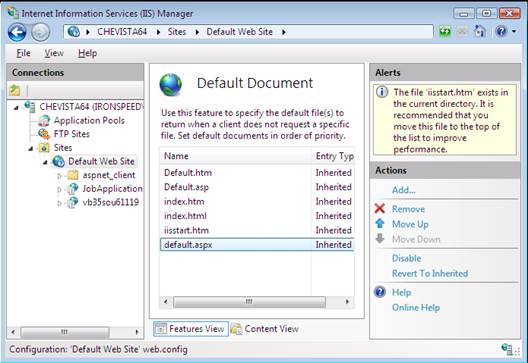Image resolution: width=528 pixels, height=363 pixels.
Task: Click the document list horizontal scrollbar thumb
Action: pos(249,302)
